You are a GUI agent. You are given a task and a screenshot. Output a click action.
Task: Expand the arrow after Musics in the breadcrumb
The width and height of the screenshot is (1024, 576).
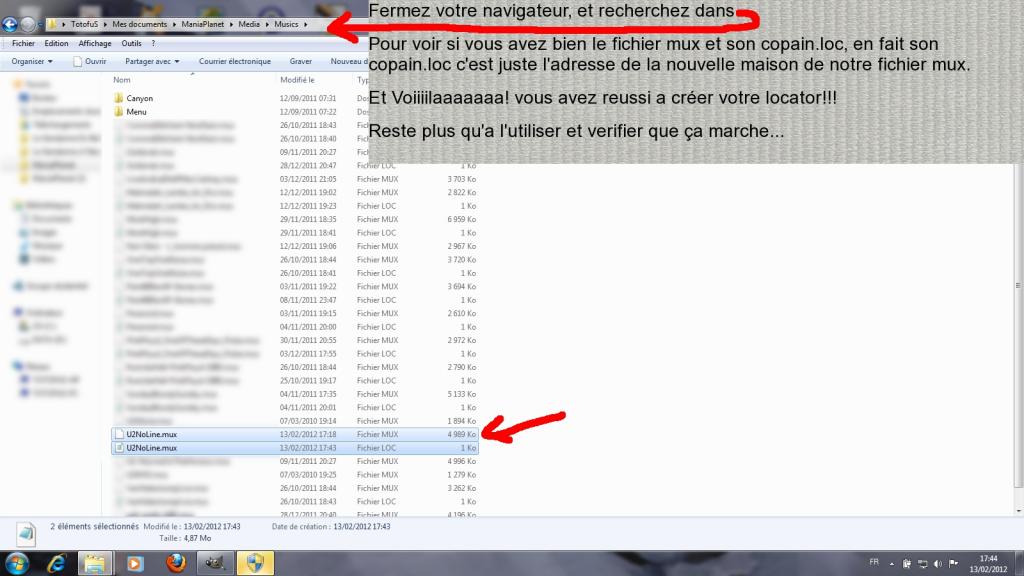click(305, 25)
